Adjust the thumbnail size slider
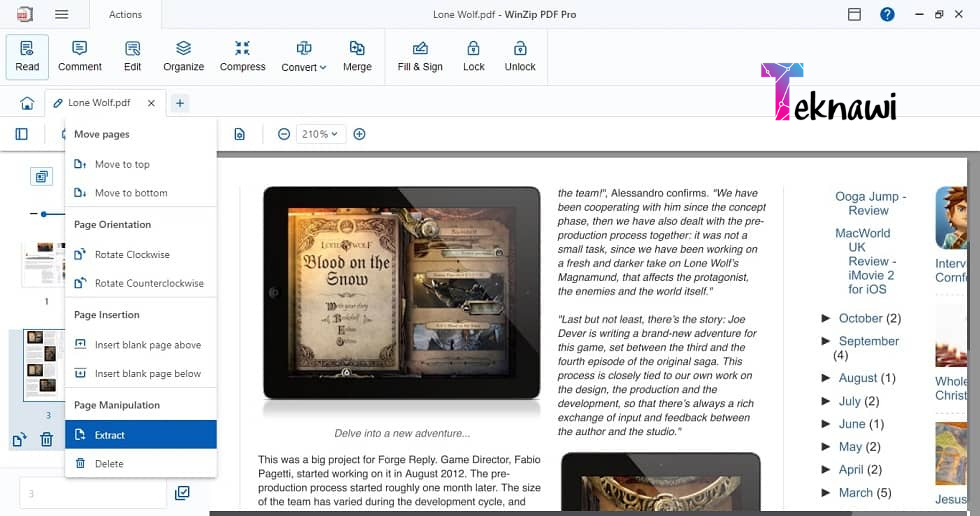The width and height of the screenshot is (980, 516). coord(44,214)
